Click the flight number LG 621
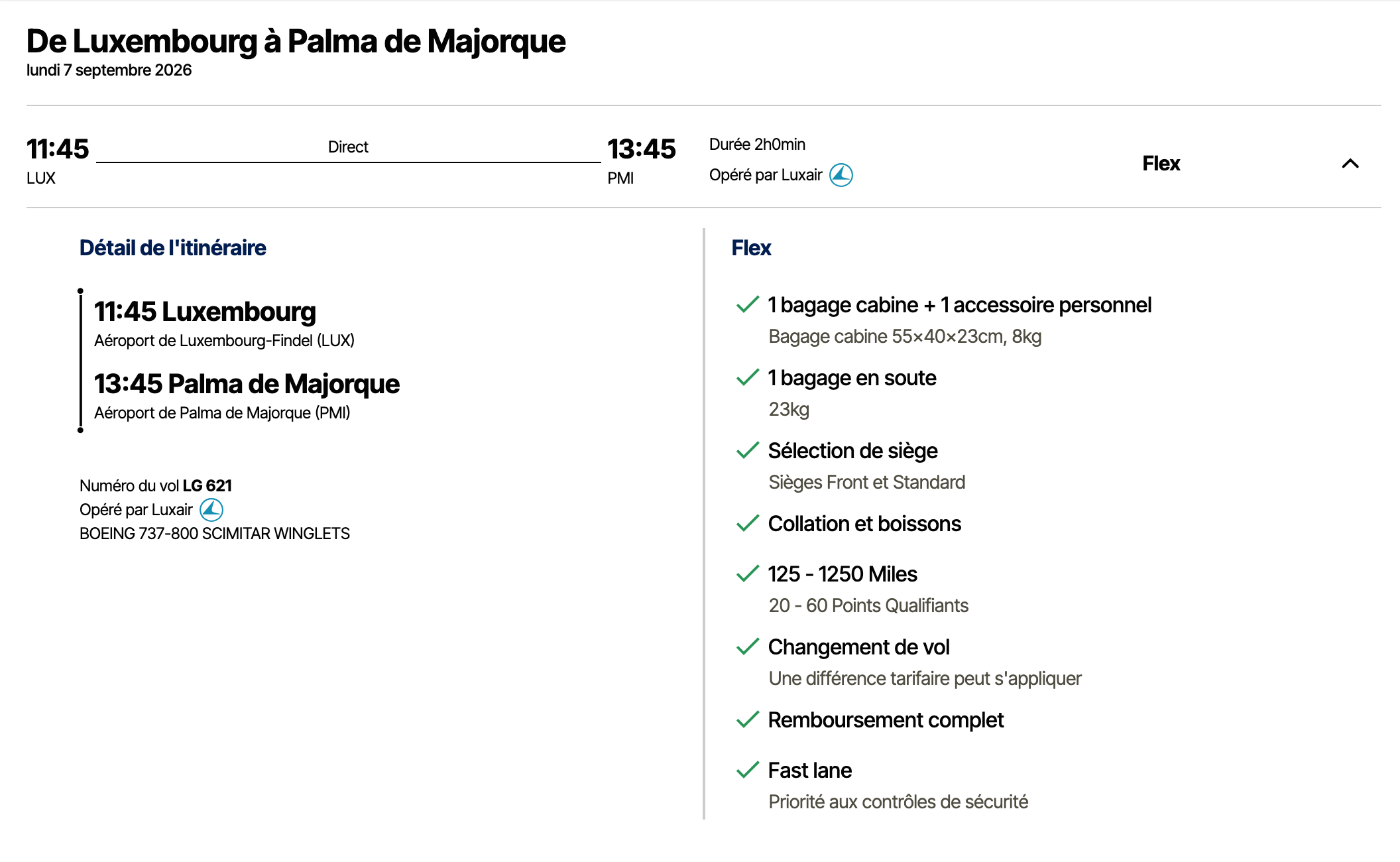This screenshot has height=862, width=1400. click(x=207, y=486)
